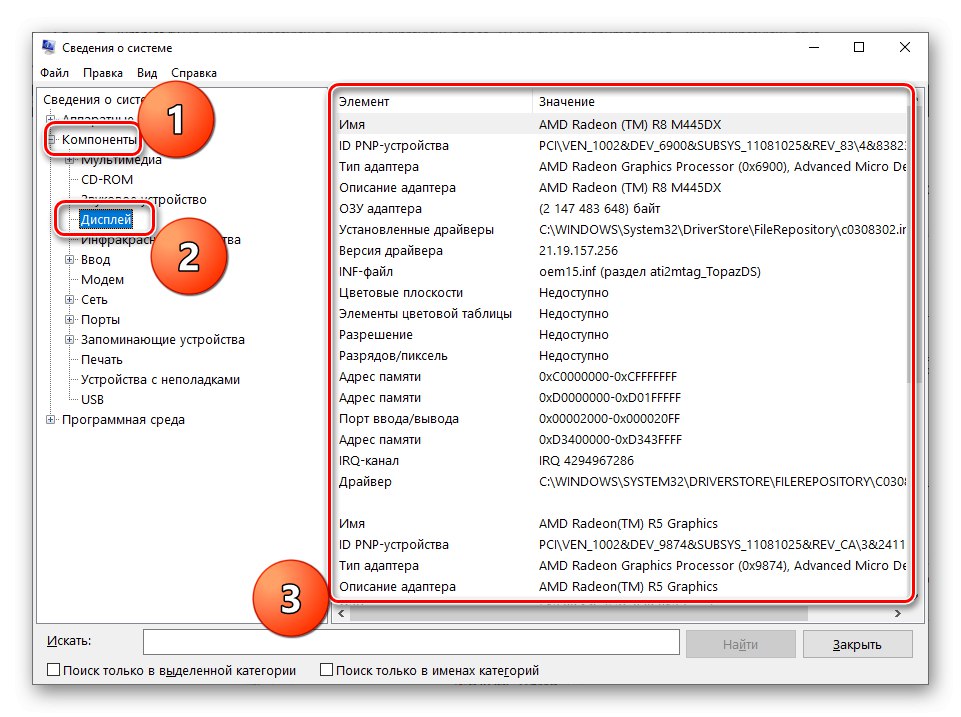961x717 pixels.
Task: Click value '21.19.157.256'
Action: (x=578, y=251)
